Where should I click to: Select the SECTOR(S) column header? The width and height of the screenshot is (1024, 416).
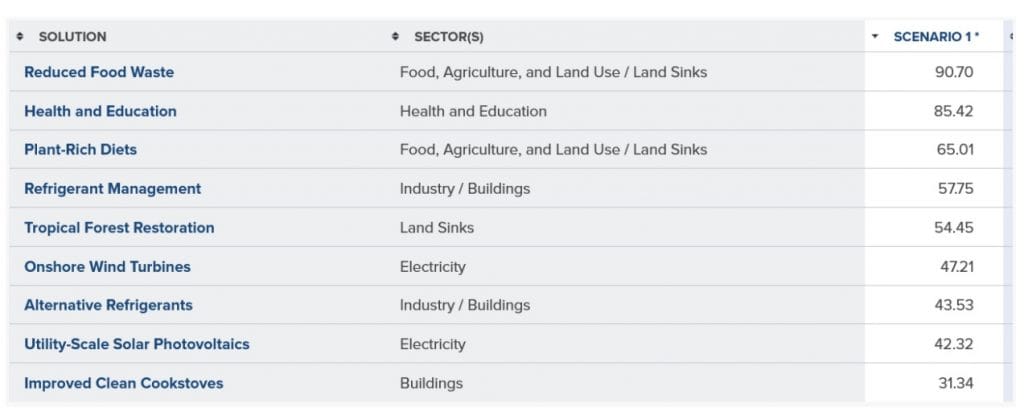pos(449,37)
